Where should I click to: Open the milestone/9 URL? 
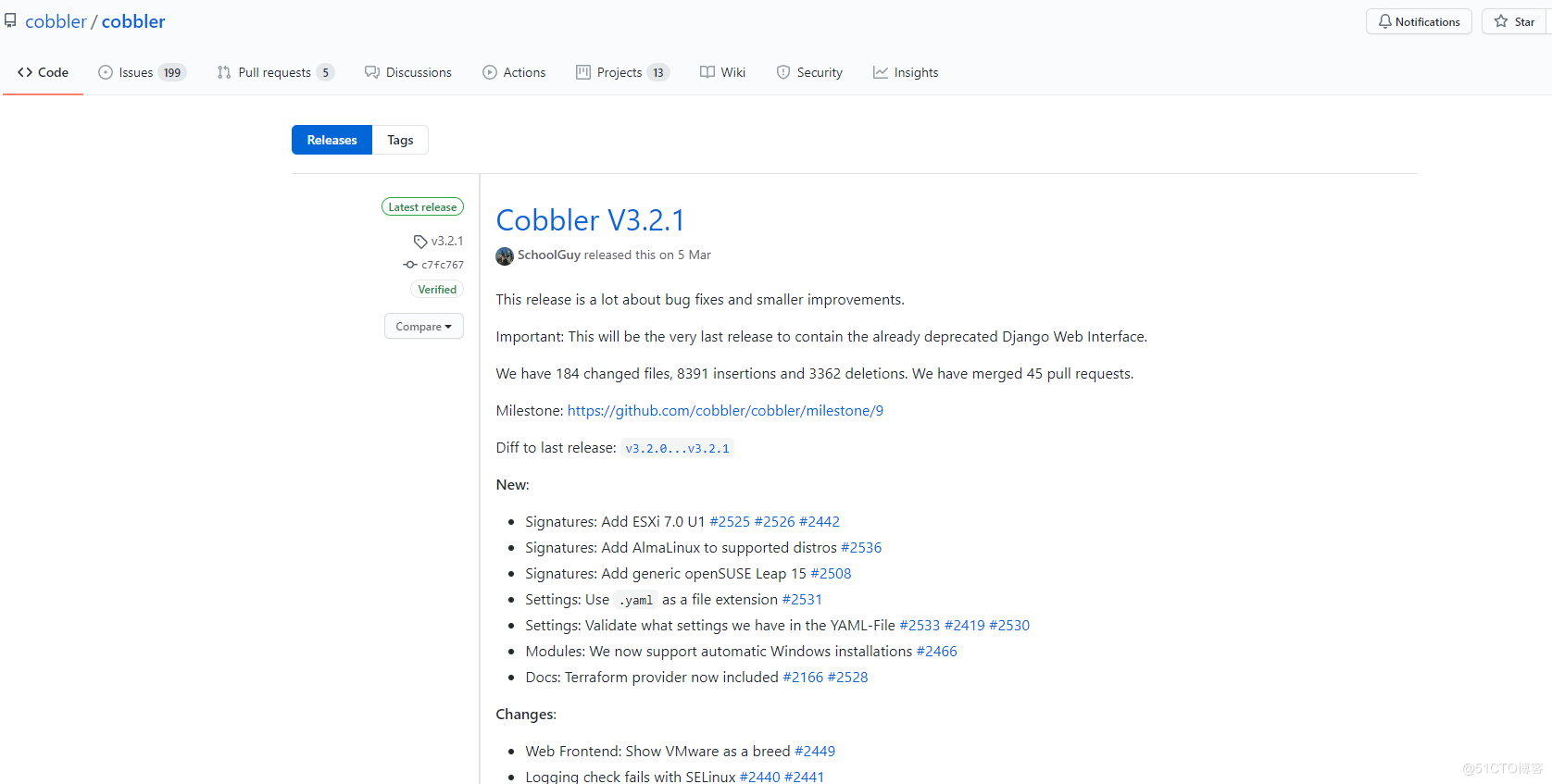point(725,410)
